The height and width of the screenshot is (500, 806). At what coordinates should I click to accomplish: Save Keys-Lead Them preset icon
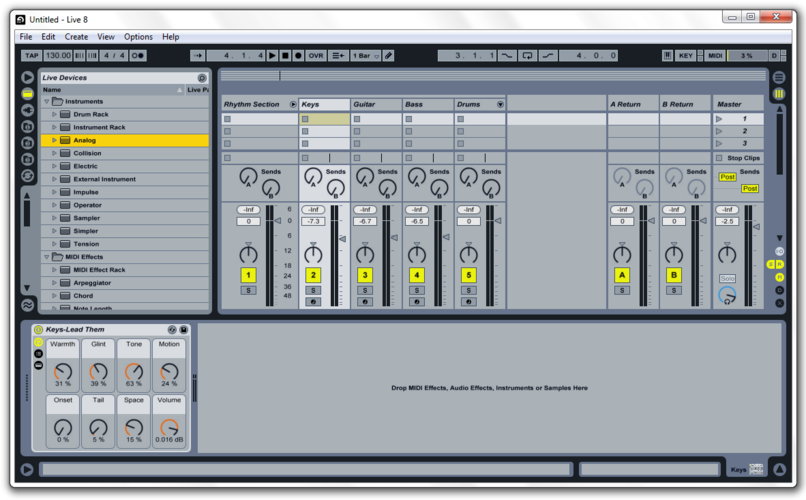tap(184, 329)
